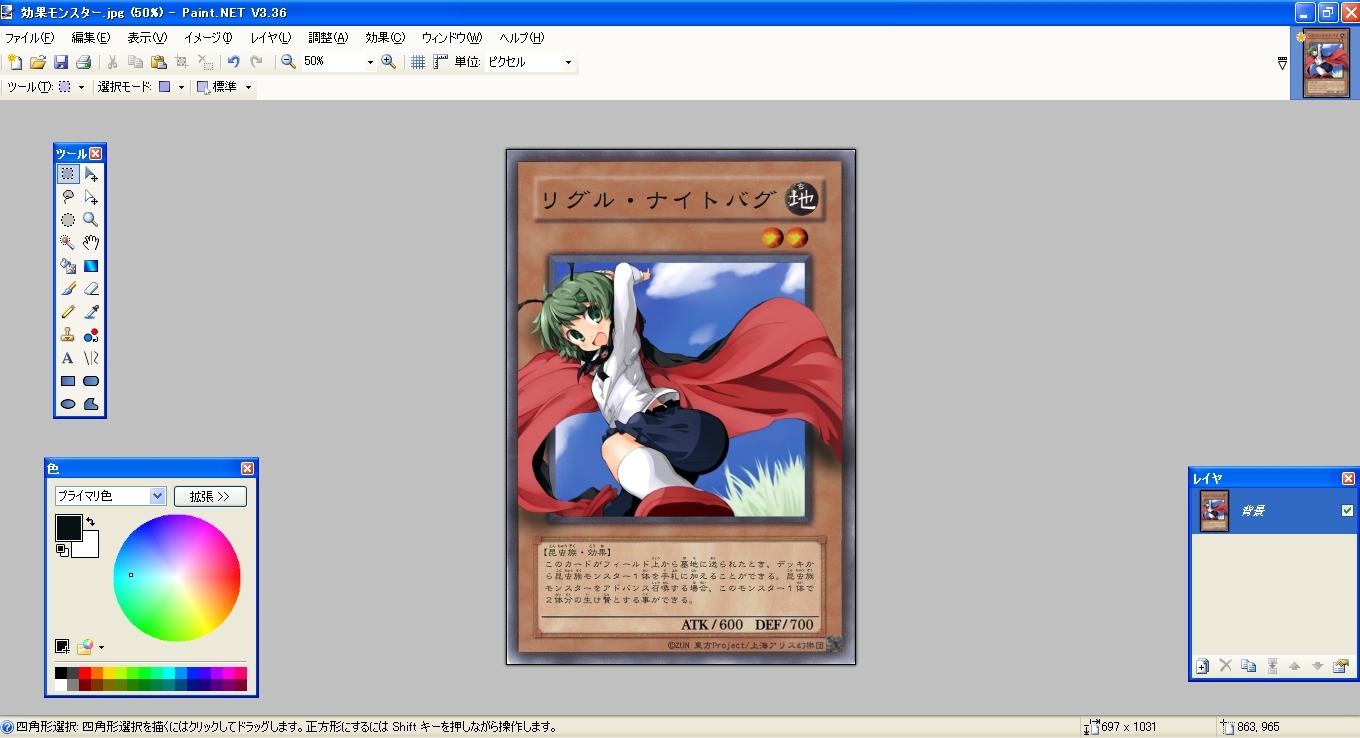
Task: Open layer properties button in Layers panel
Action: [1341, 666]
